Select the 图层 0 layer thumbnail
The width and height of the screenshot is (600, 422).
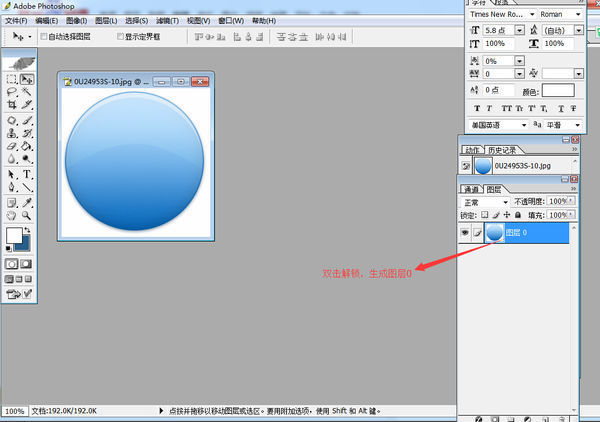pyautogui.click(x=494, y=232)
